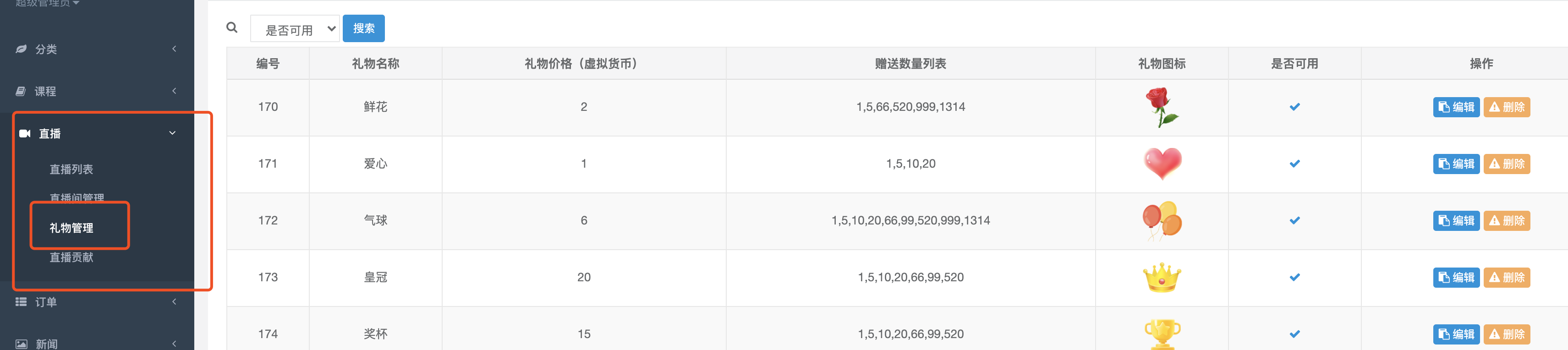This screenshot has height=350, width=1568.
Task: Click the heart gift icon
Action: [x=1162, y=163]
